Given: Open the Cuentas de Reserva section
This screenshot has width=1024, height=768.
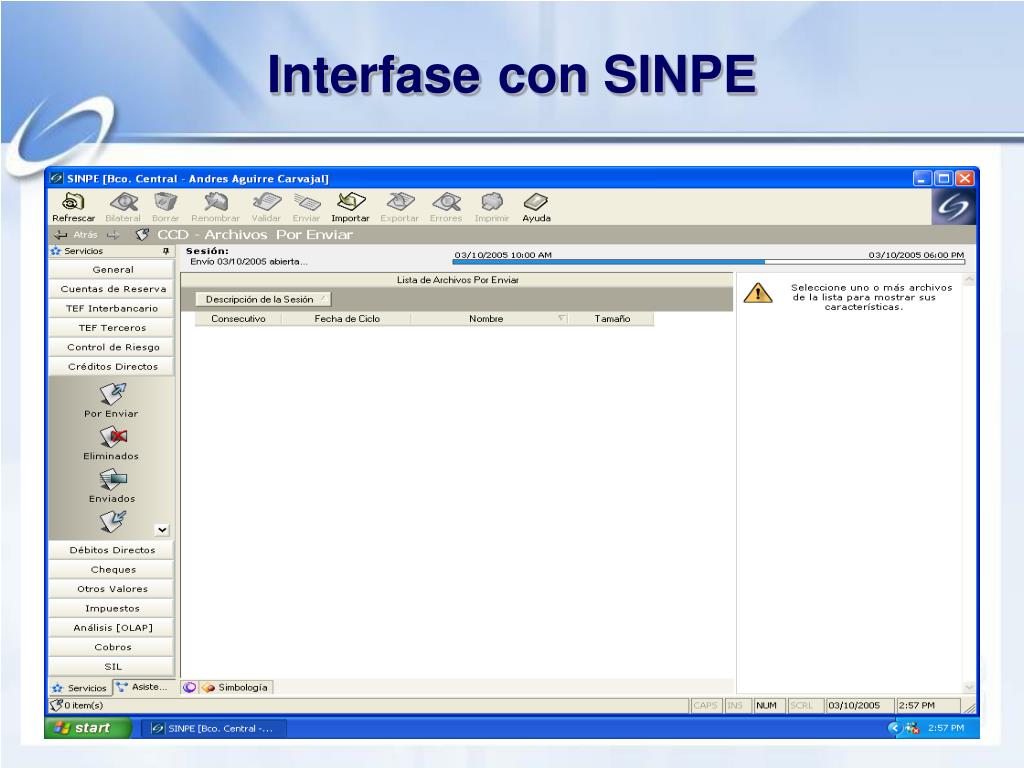Looking at the screenshot, I should [112, 289].
